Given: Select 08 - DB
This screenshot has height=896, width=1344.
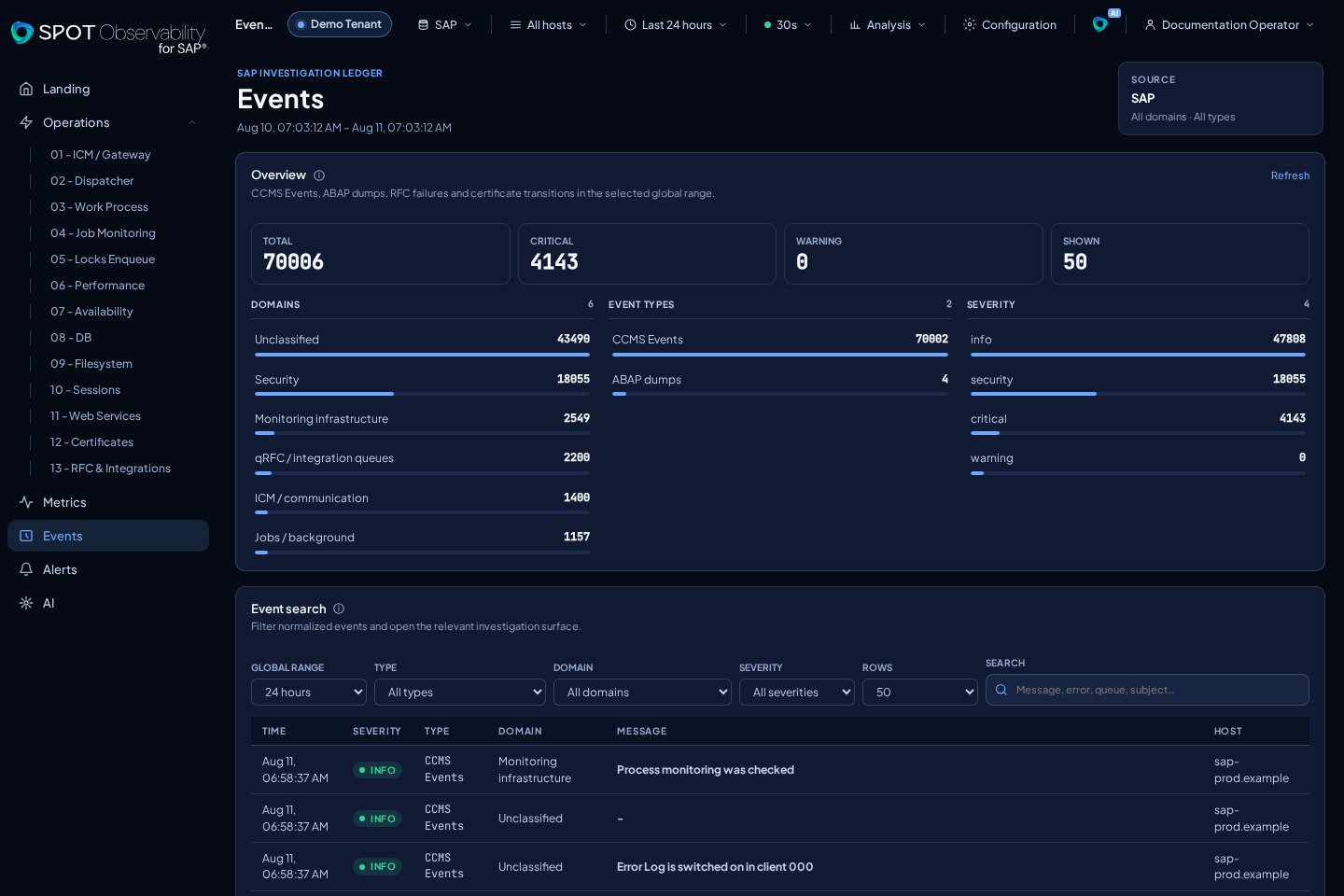Looking at the screenshot, I should 71,338.
